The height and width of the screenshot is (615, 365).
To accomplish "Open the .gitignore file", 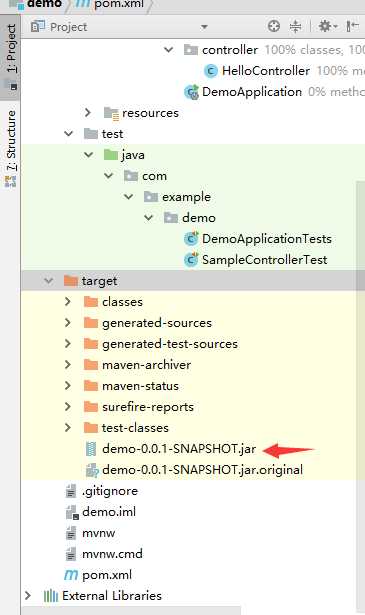I will click(x=110, y=491).
